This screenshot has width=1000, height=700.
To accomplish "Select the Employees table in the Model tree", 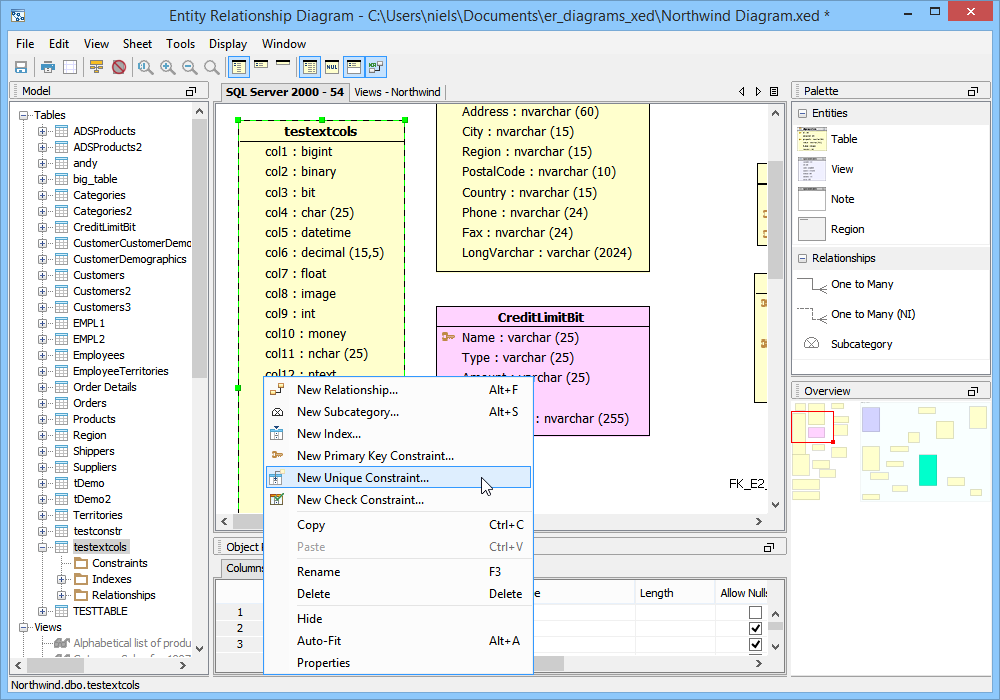I will 98,355.
